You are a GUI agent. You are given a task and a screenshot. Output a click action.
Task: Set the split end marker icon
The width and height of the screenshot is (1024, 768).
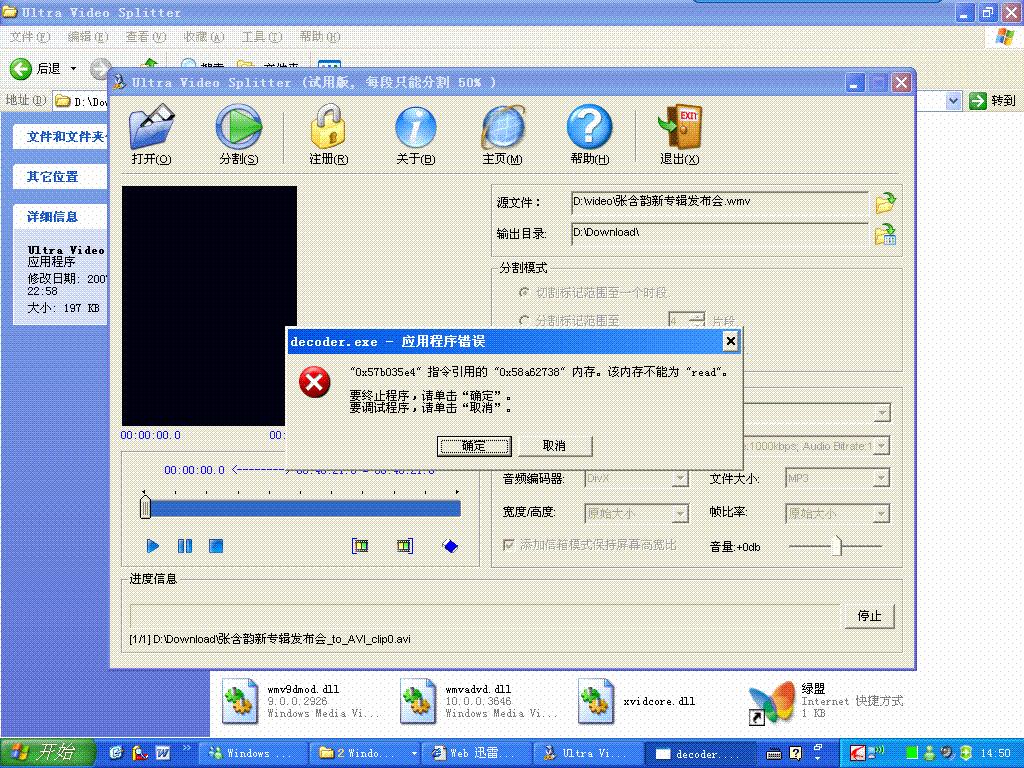(405, 546)
